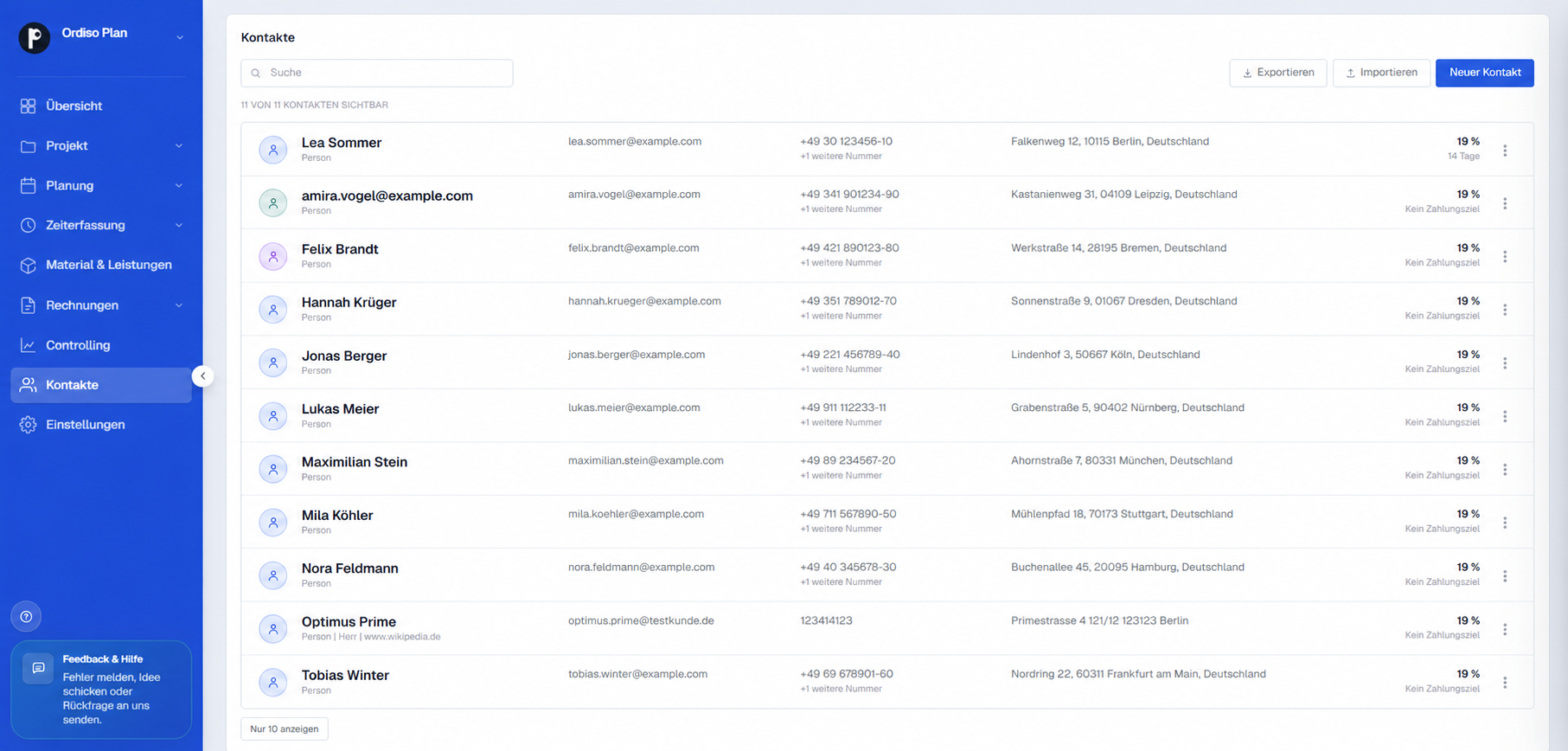Click the Feedback chat bubble icon

coord(38,668)
